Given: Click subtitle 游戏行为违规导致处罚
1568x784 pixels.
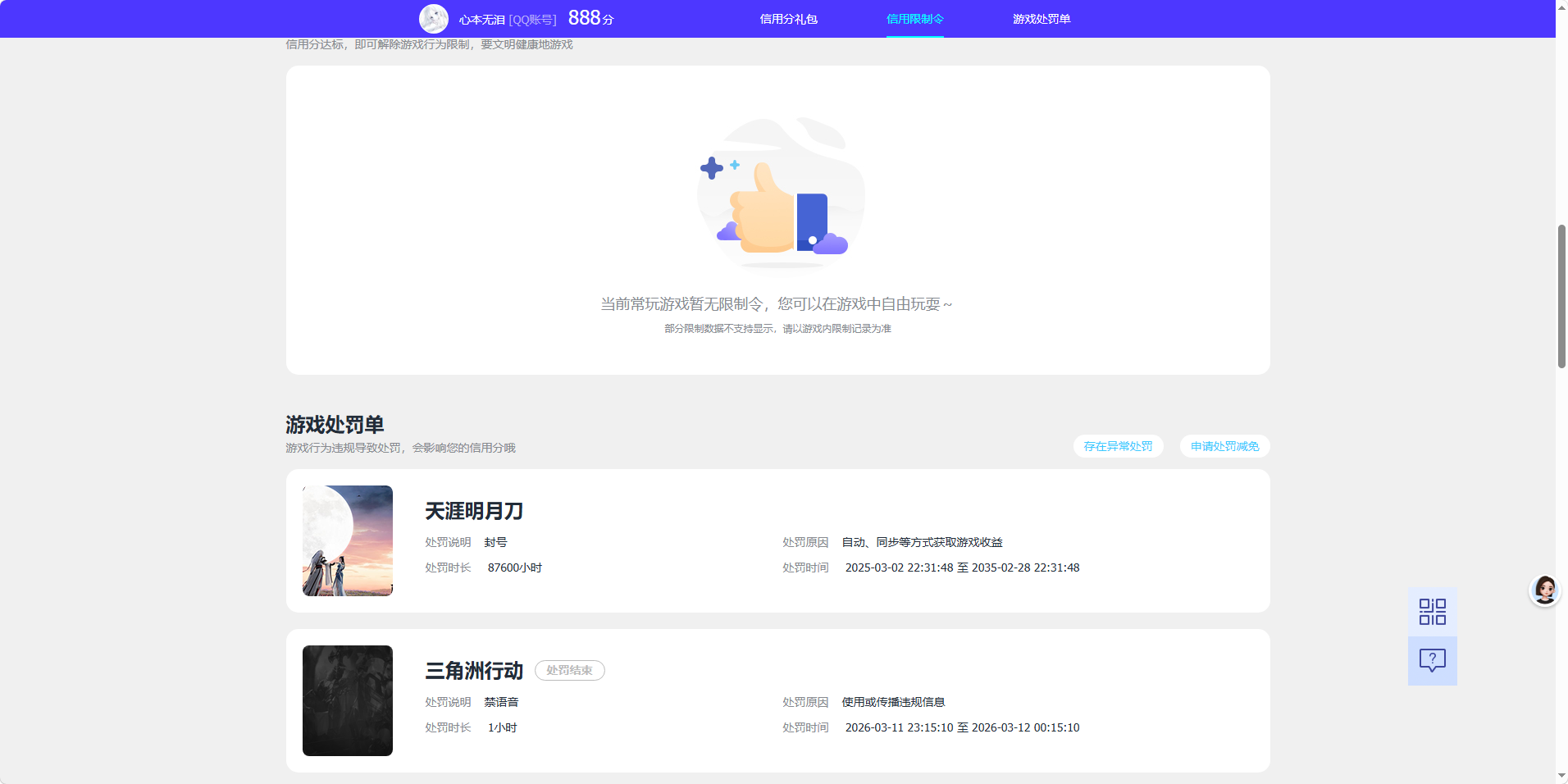Looking at the screenshot, I should tap(400, 448).
